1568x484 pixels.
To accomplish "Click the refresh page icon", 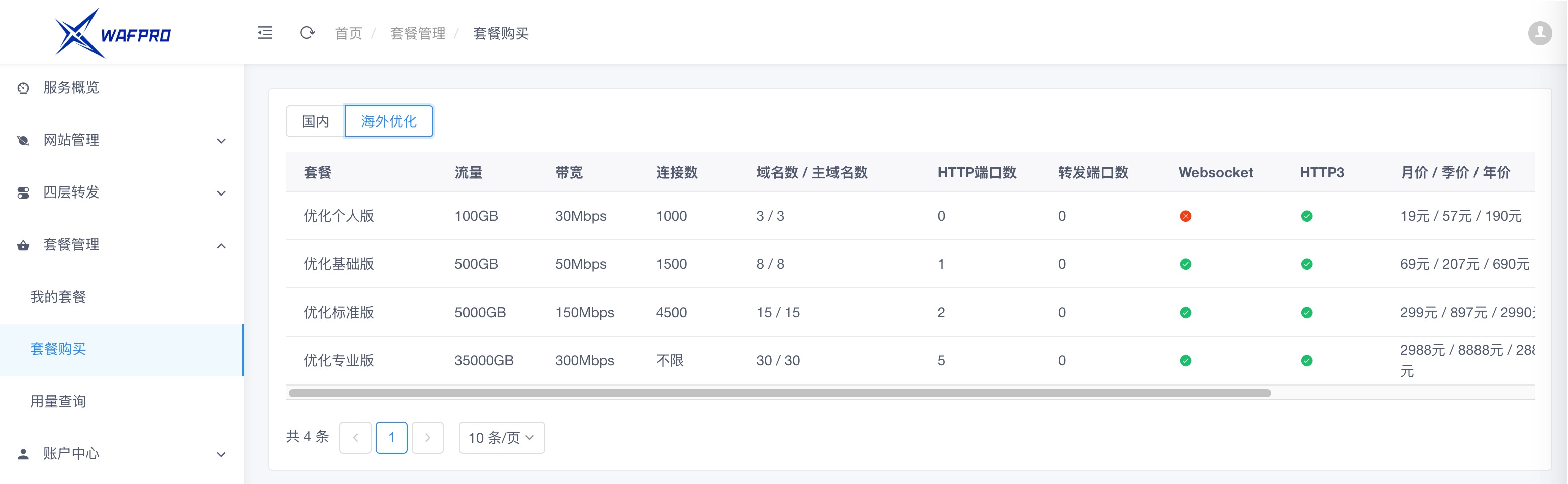I will (x=307, y=33).
